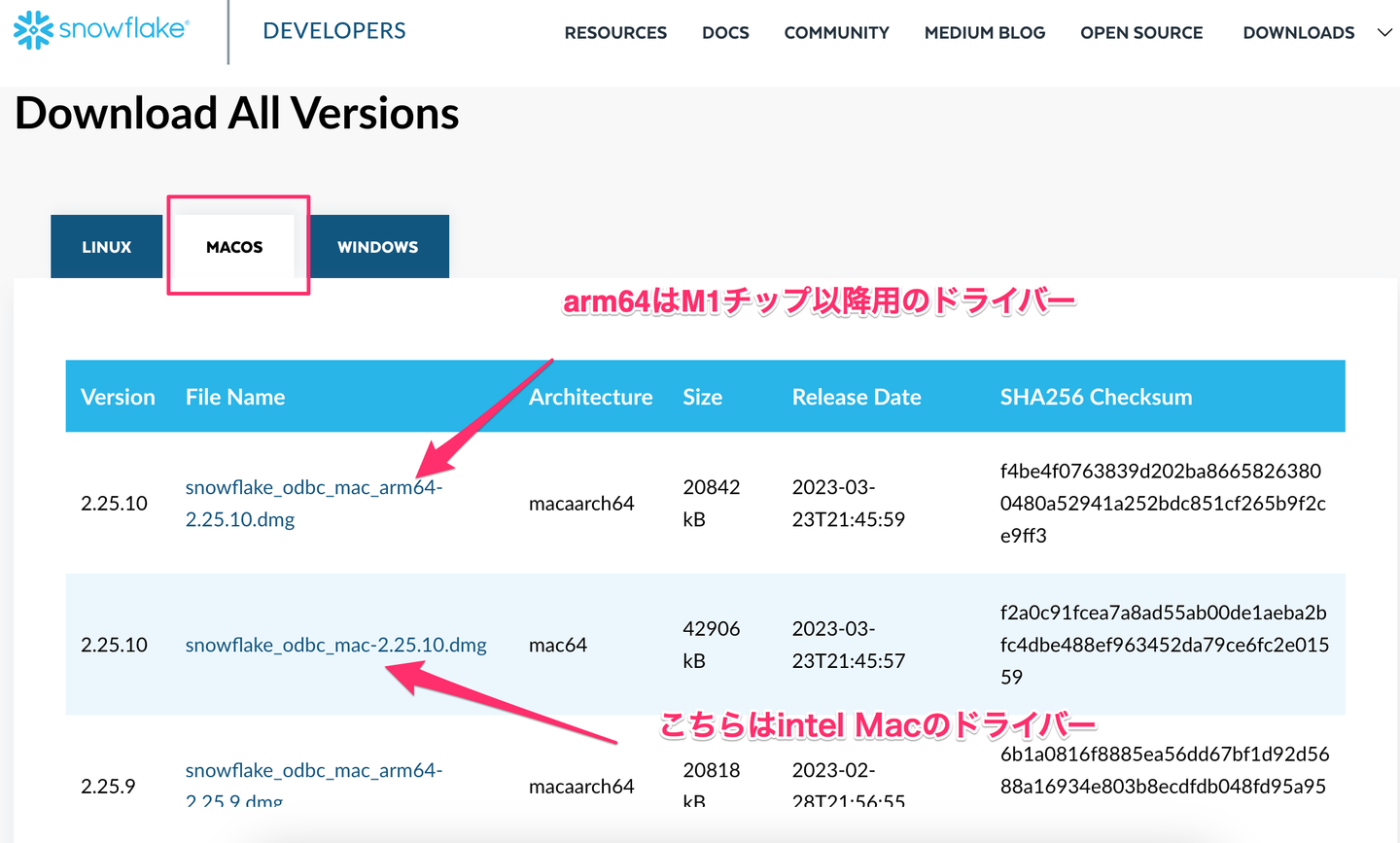Image resolution: width=1400 pixels, height=843 pixels.
Task: Click checksum starting with 6b1a0816f8885e
Action: tap(1164, 770)
